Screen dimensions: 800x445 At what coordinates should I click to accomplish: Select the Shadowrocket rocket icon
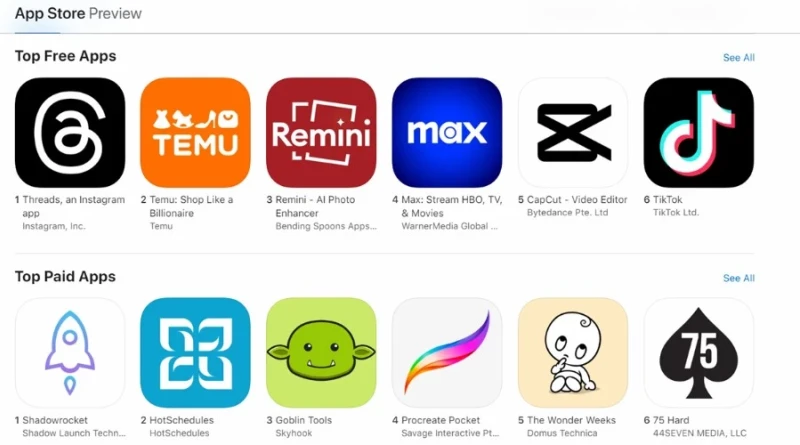coord(70,353)
